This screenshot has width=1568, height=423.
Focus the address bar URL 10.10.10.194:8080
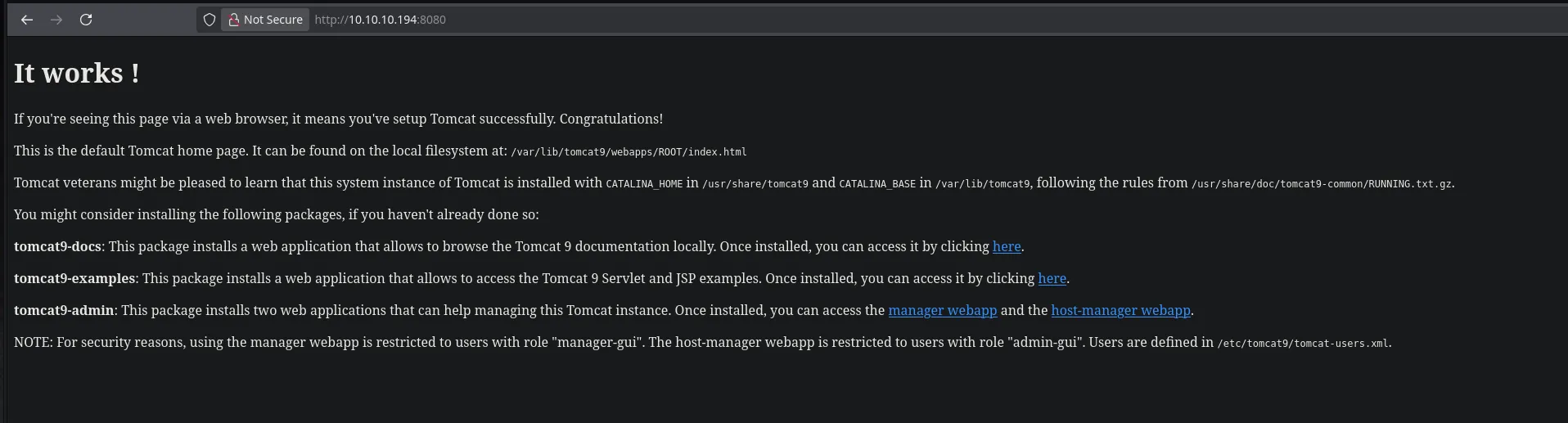pyautogui.click(x=381, y=20)
